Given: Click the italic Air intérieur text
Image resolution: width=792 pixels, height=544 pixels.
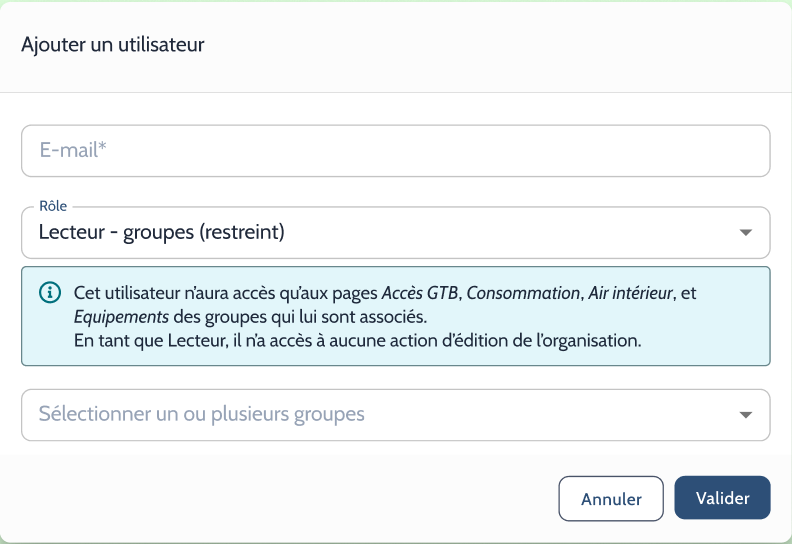Looking at the screenshot, I should pos(630,293).
